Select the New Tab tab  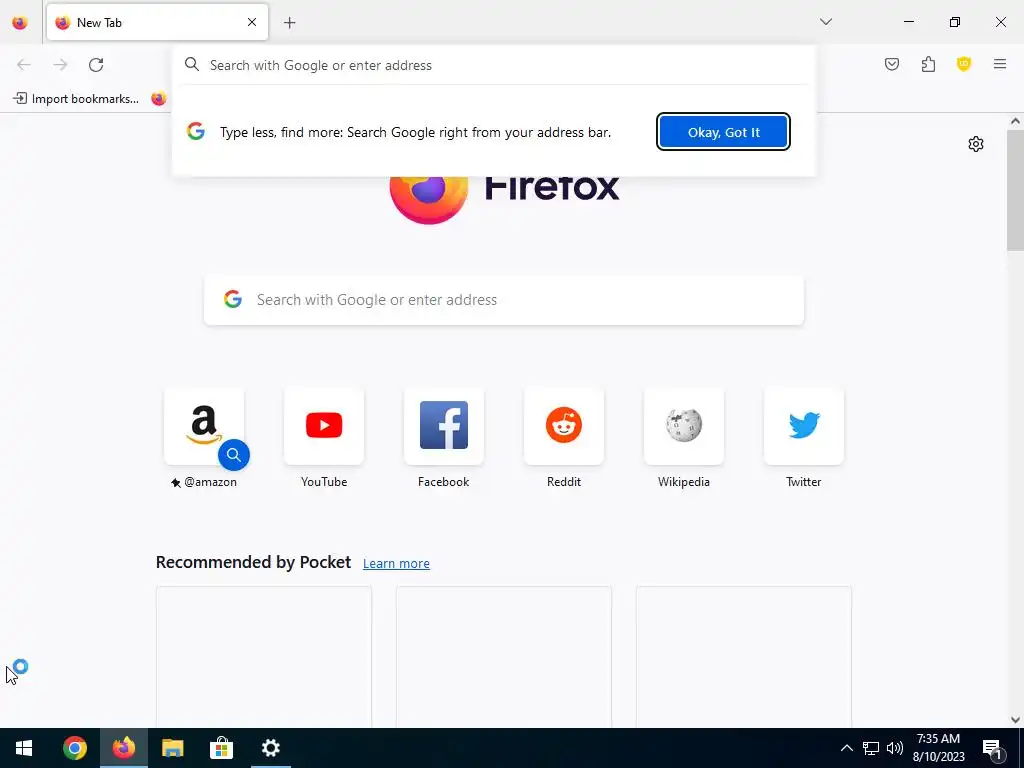[x=157, y=22]
